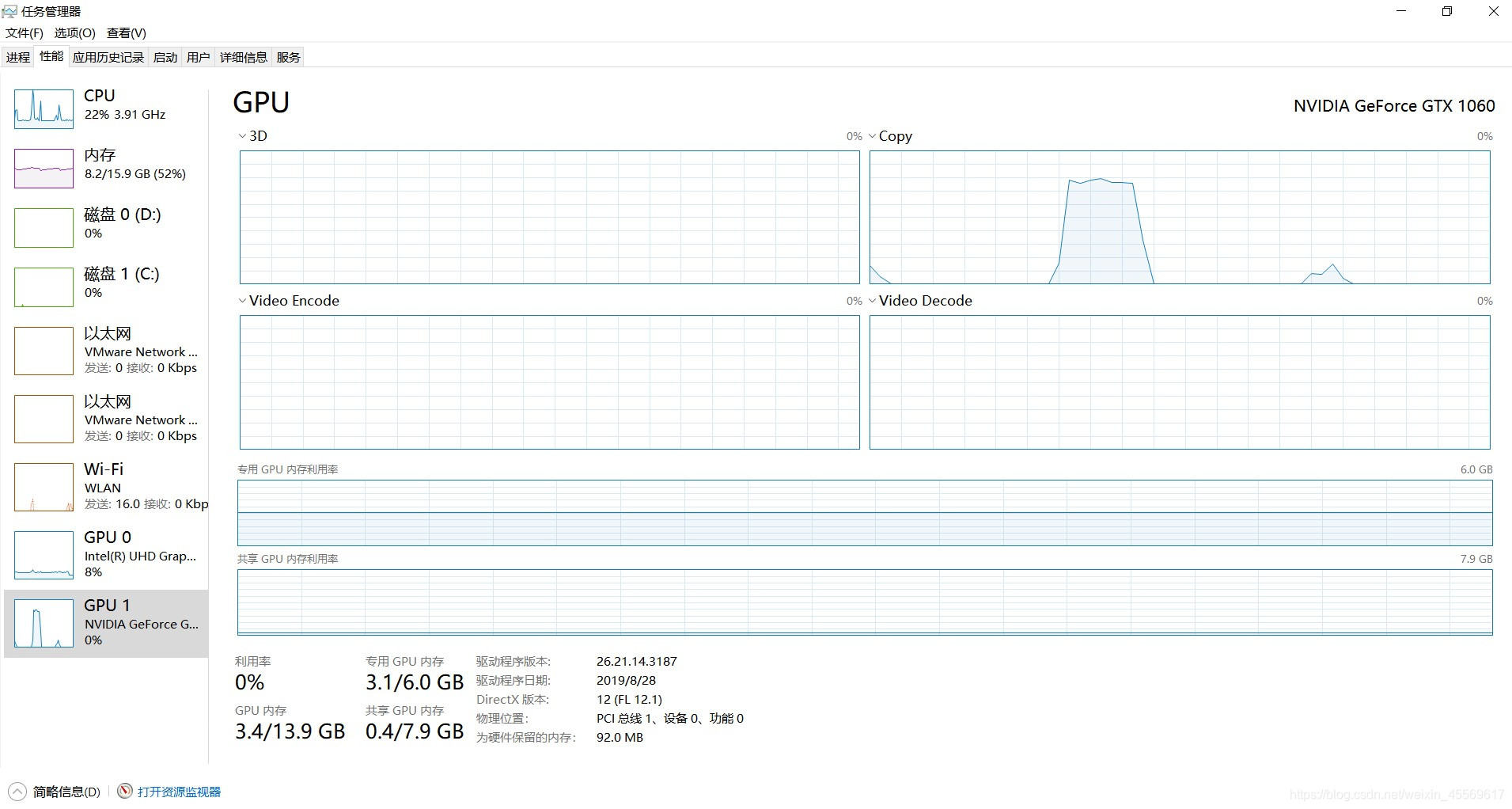The width and height of the screenshot is (1512, 809).
Task: Switch to the 用户 tab
Action: click(x=199, y=57)
